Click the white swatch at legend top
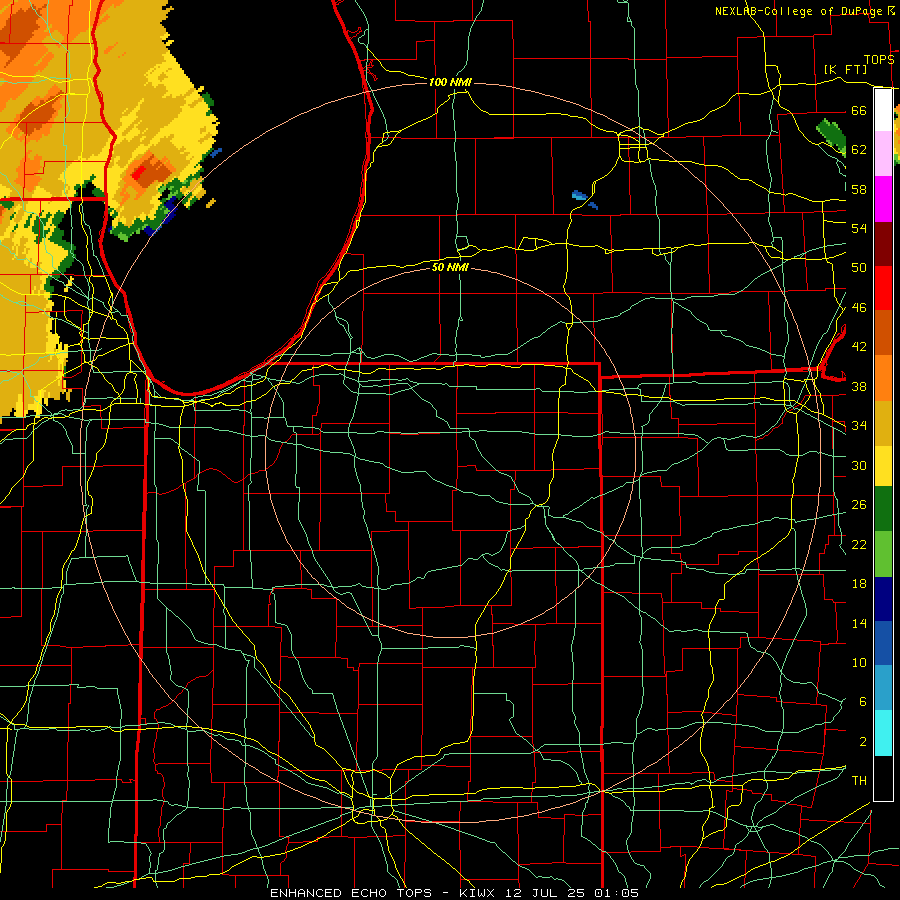This screenshot has width=900, height=900. click(x=883, y=110)
